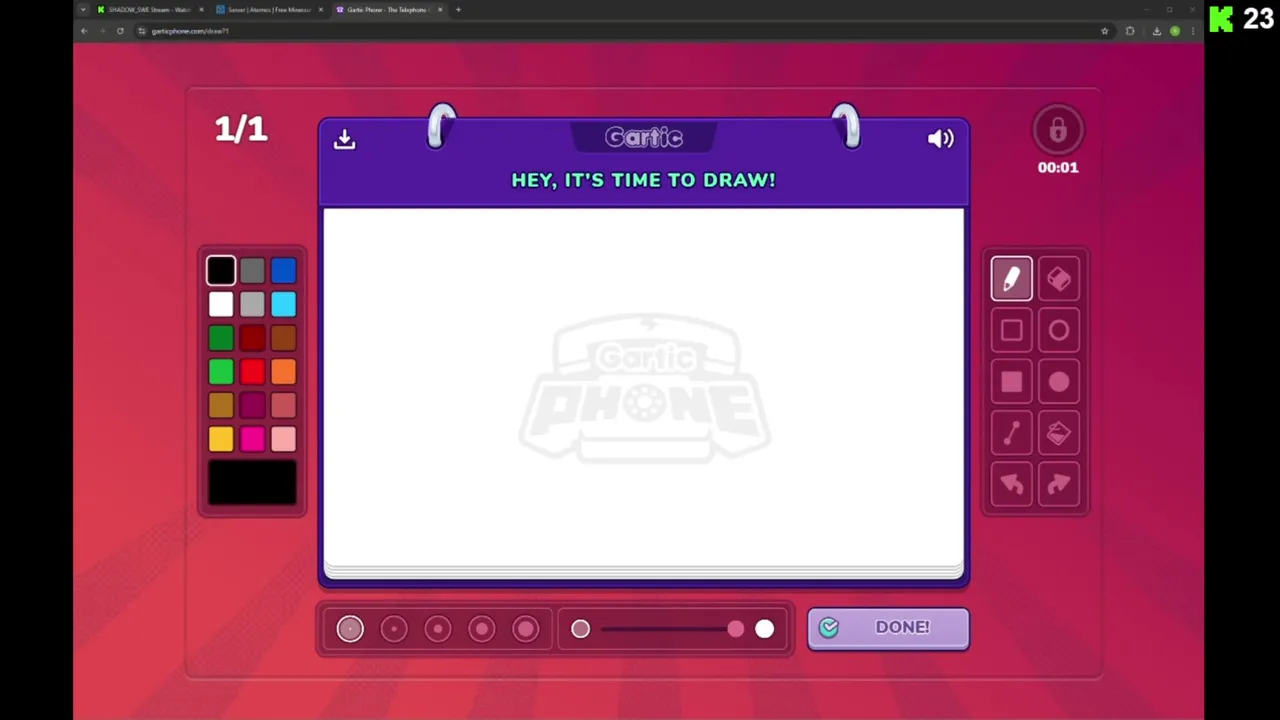Choose the hollow rectangle shape tool
This screenshot has width=1280, height=720.
point(1011,331)
